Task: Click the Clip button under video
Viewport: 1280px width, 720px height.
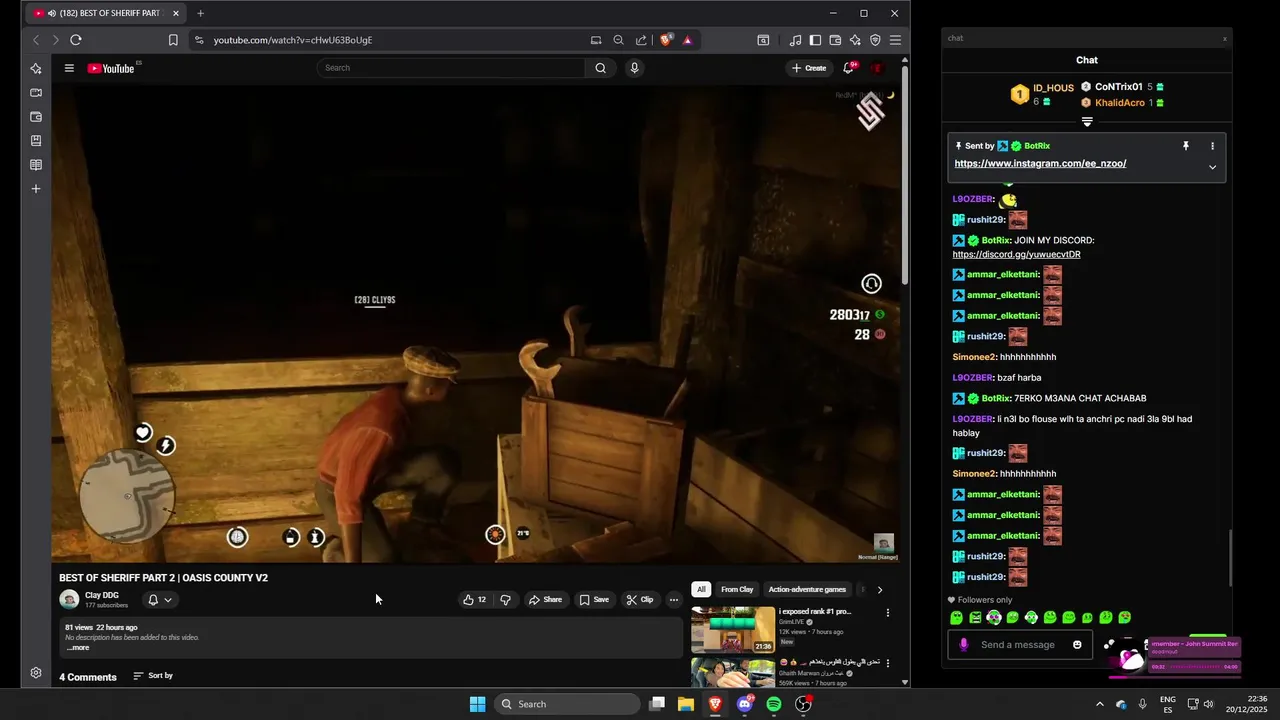Action: (x=640, y=600)
